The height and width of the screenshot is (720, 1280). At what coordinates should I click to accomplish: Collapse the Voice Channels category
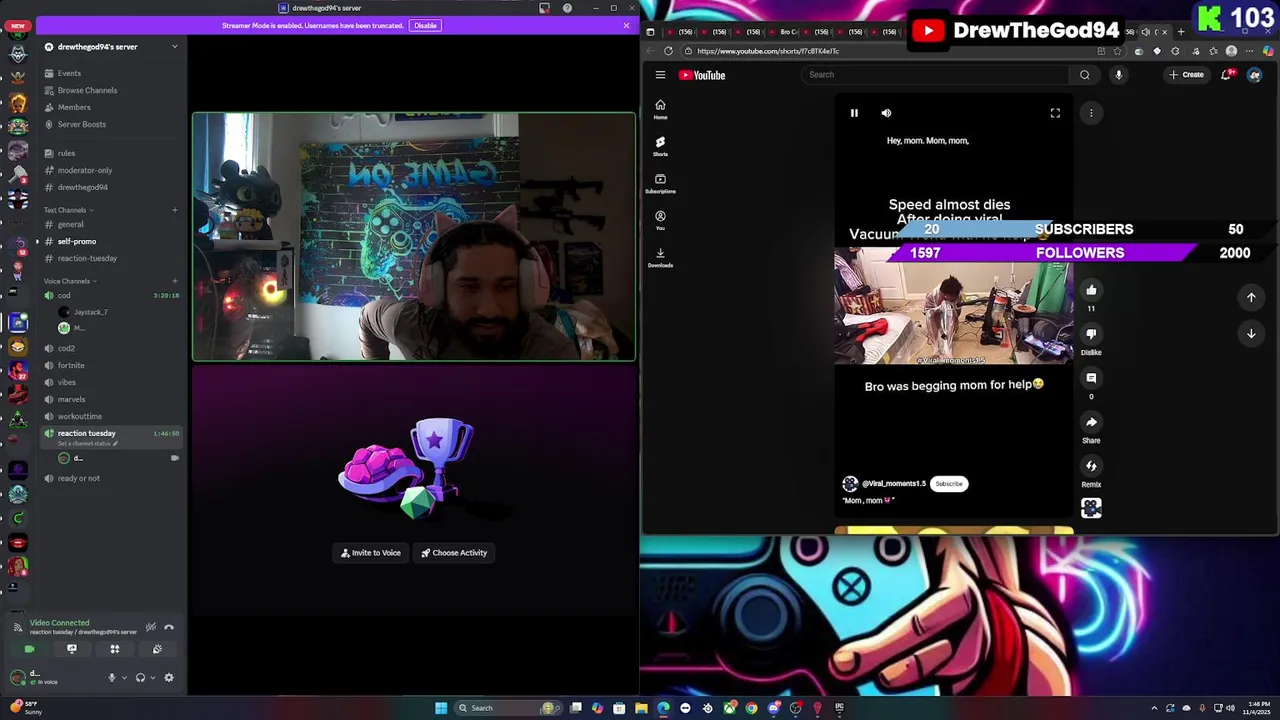[68, 281]
